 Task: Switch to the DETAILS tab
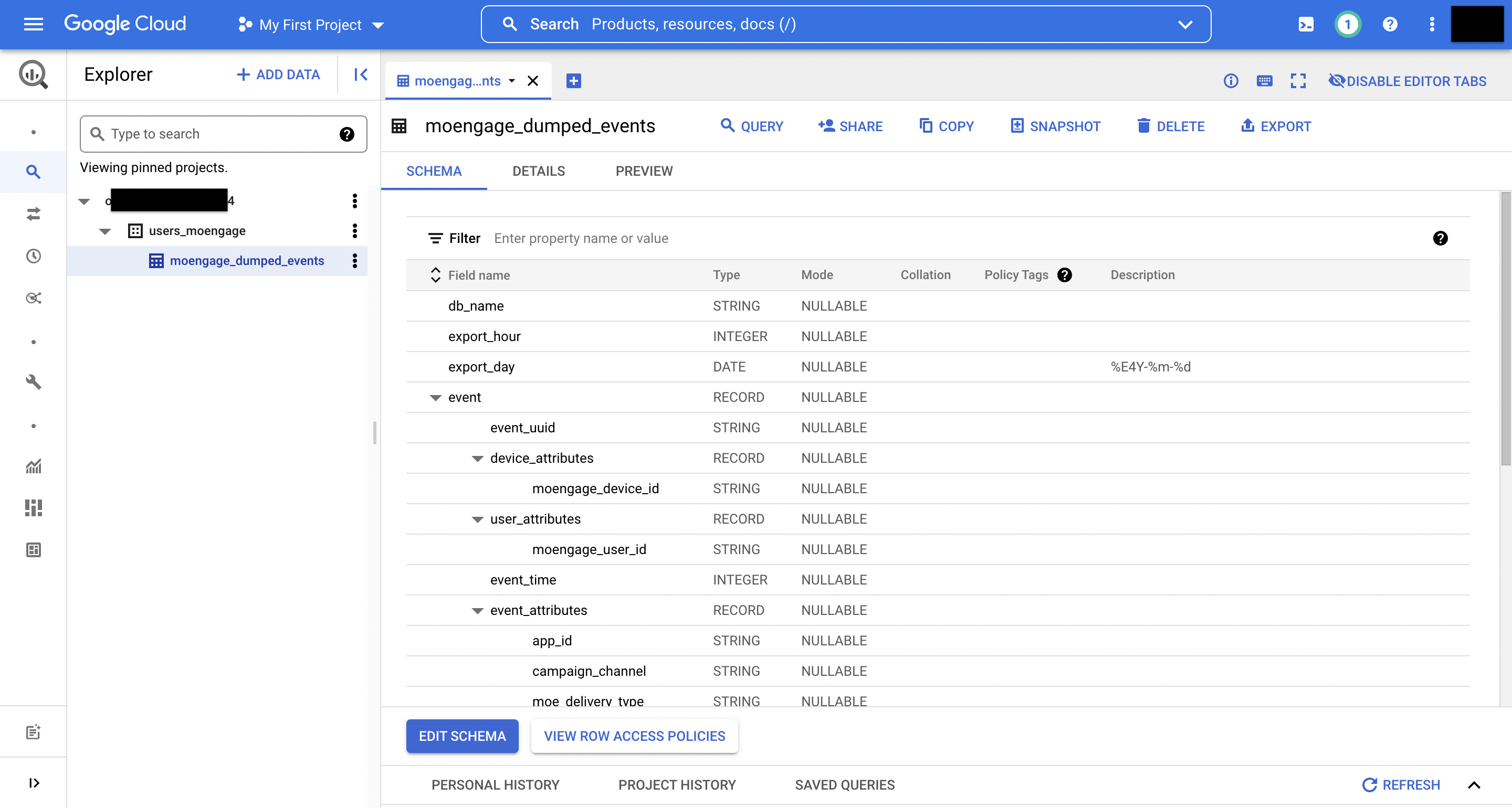(538, 171)
